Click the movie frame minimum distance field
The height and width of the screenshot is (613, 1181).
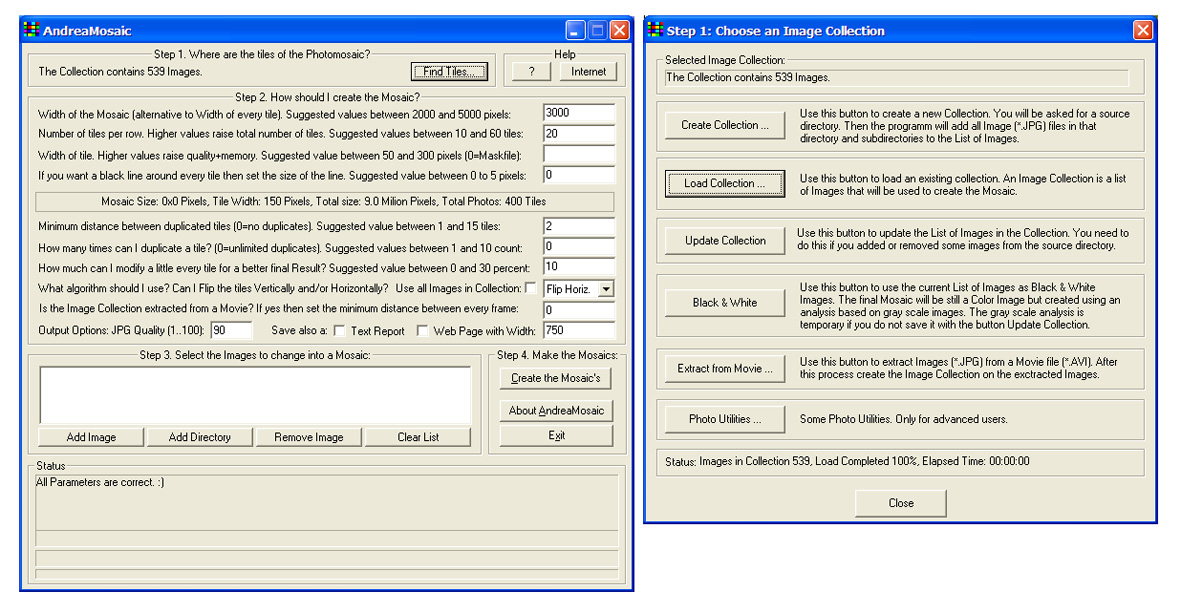(x=578, y=310)
